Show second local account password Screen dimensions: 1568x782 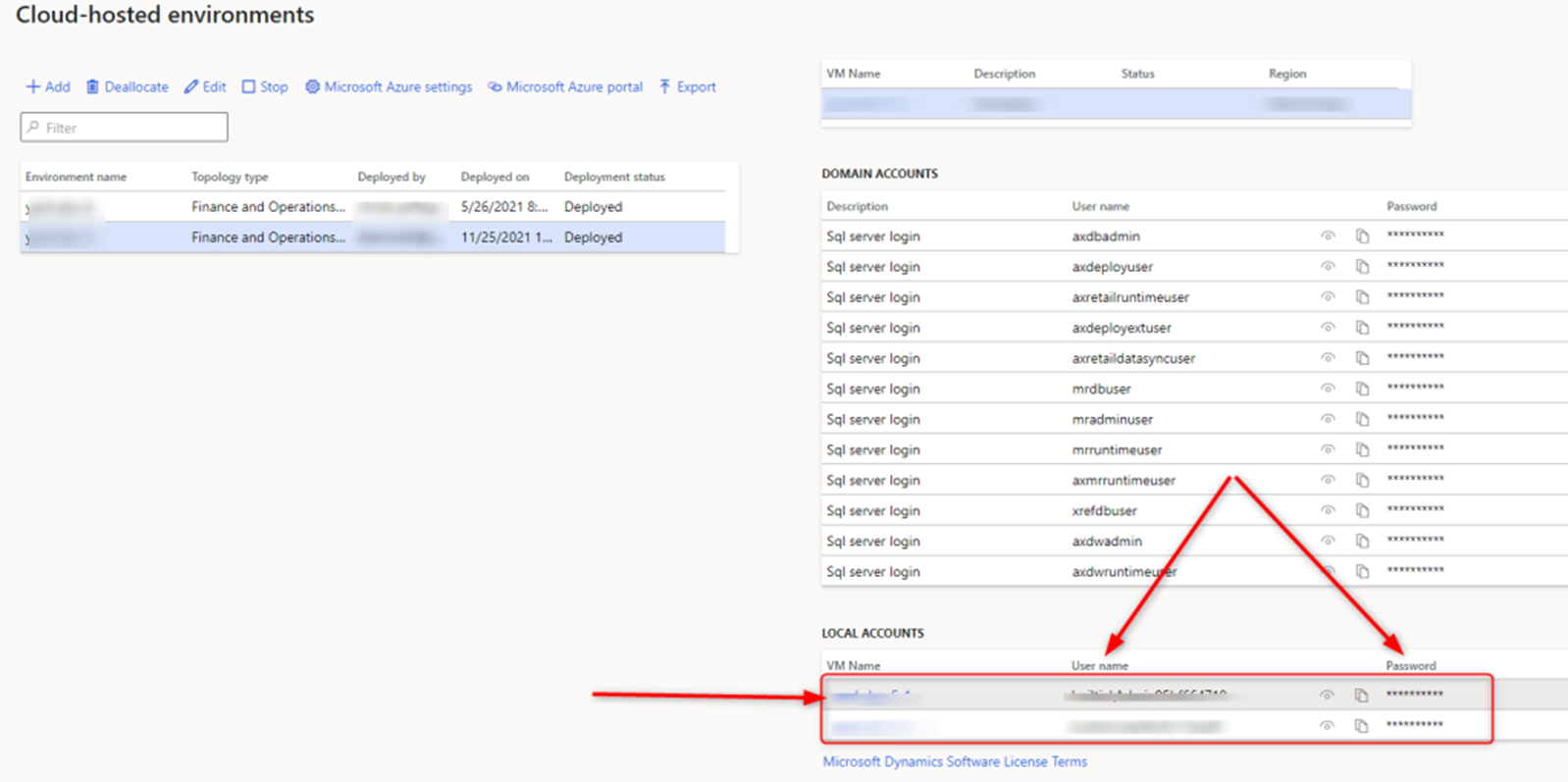pos(1327,725)
